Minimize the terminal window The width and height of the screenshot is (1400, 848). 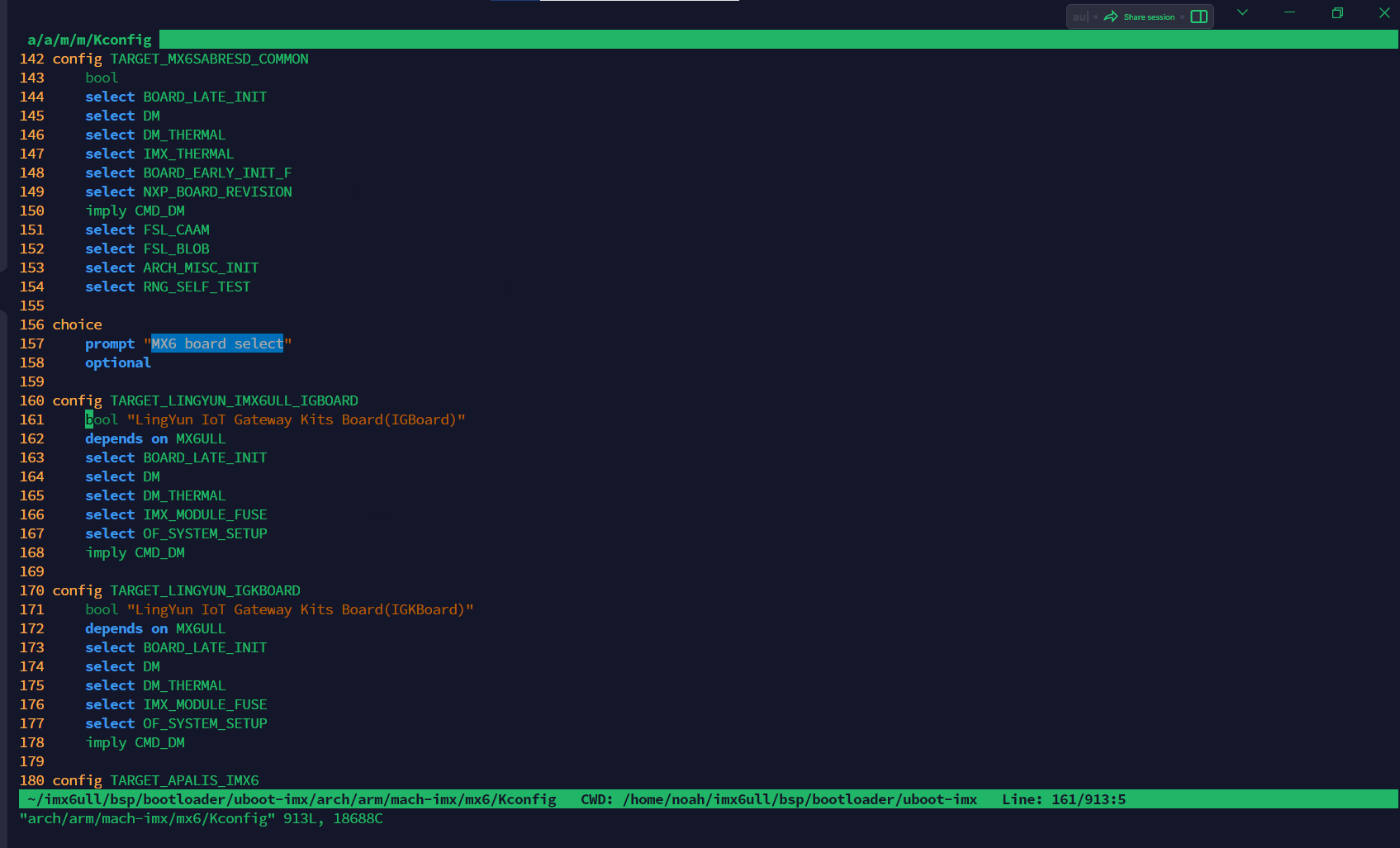tap(1289, 12)
